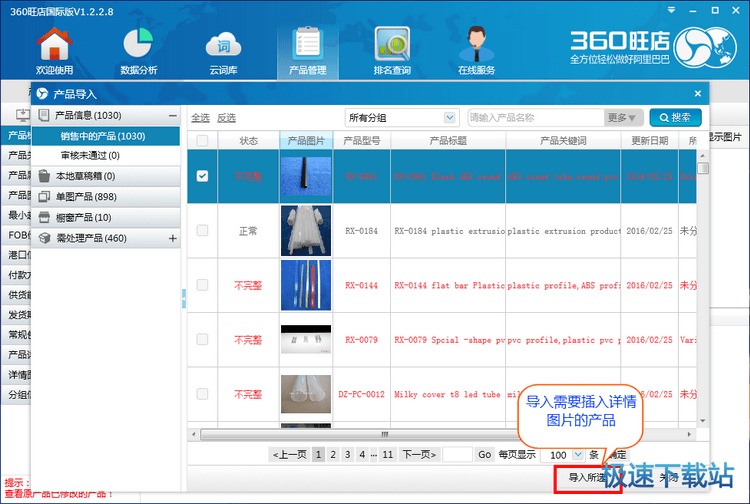
Task: Jump to page 4
Action: pyautogui.click(x=362, y=455)
